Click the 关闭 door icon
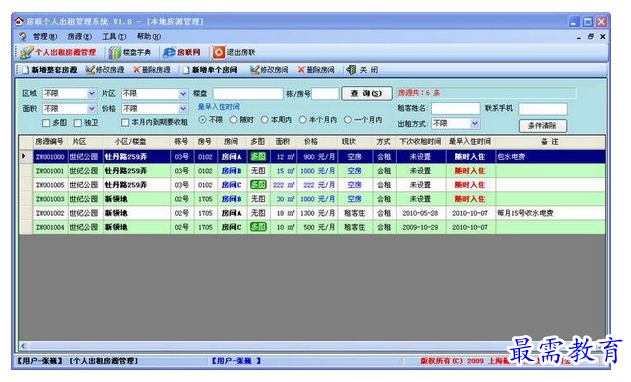 point(351,70)
